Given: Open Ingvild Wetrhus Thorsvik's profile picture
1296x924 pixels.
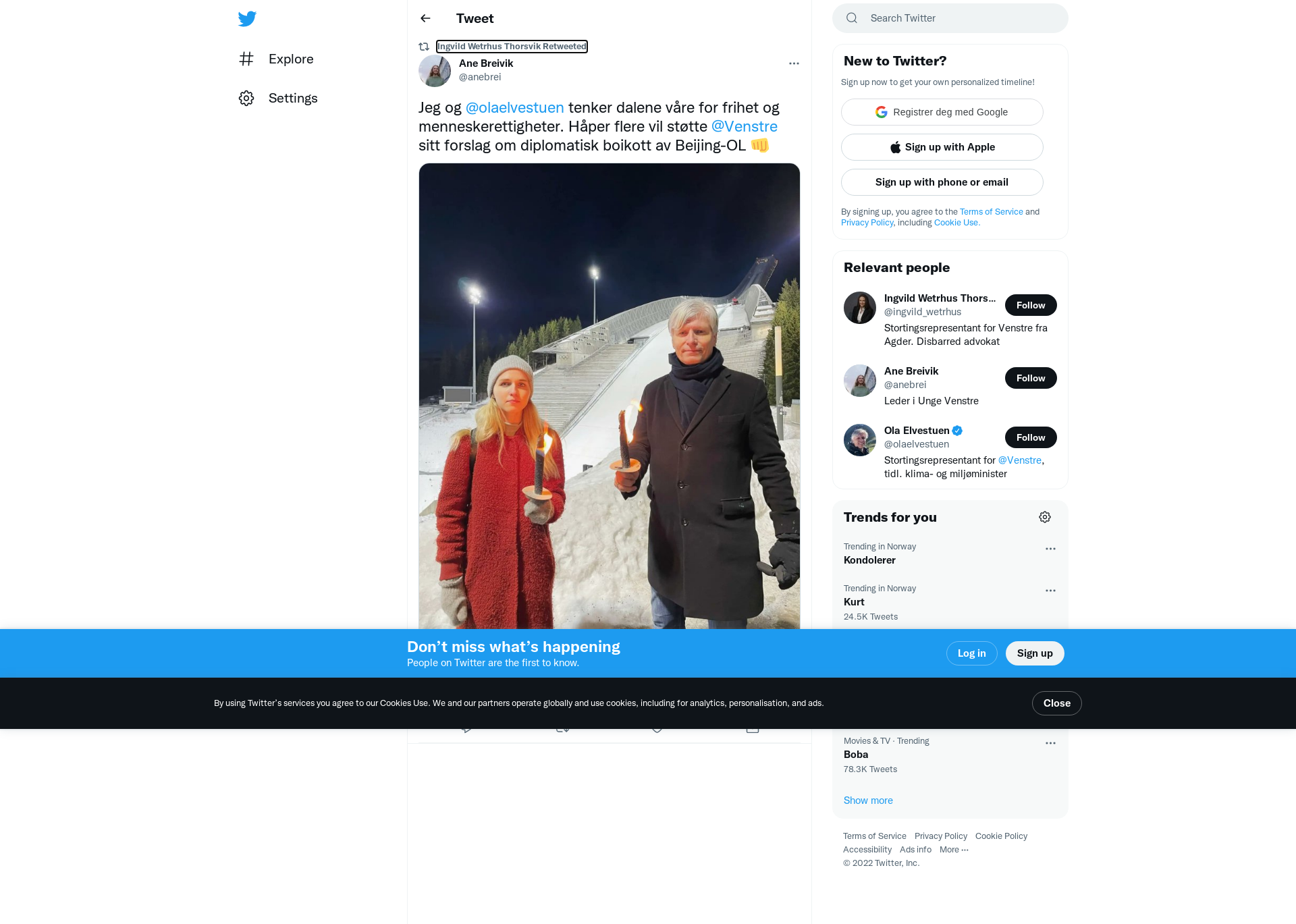Looking at the screenshot, I should click(x=860, y=308).
